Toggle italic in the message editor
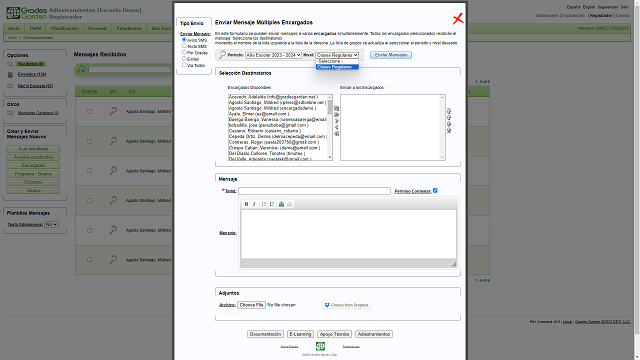Viewport: 640px width, 360px height. (x=254, y=204)
